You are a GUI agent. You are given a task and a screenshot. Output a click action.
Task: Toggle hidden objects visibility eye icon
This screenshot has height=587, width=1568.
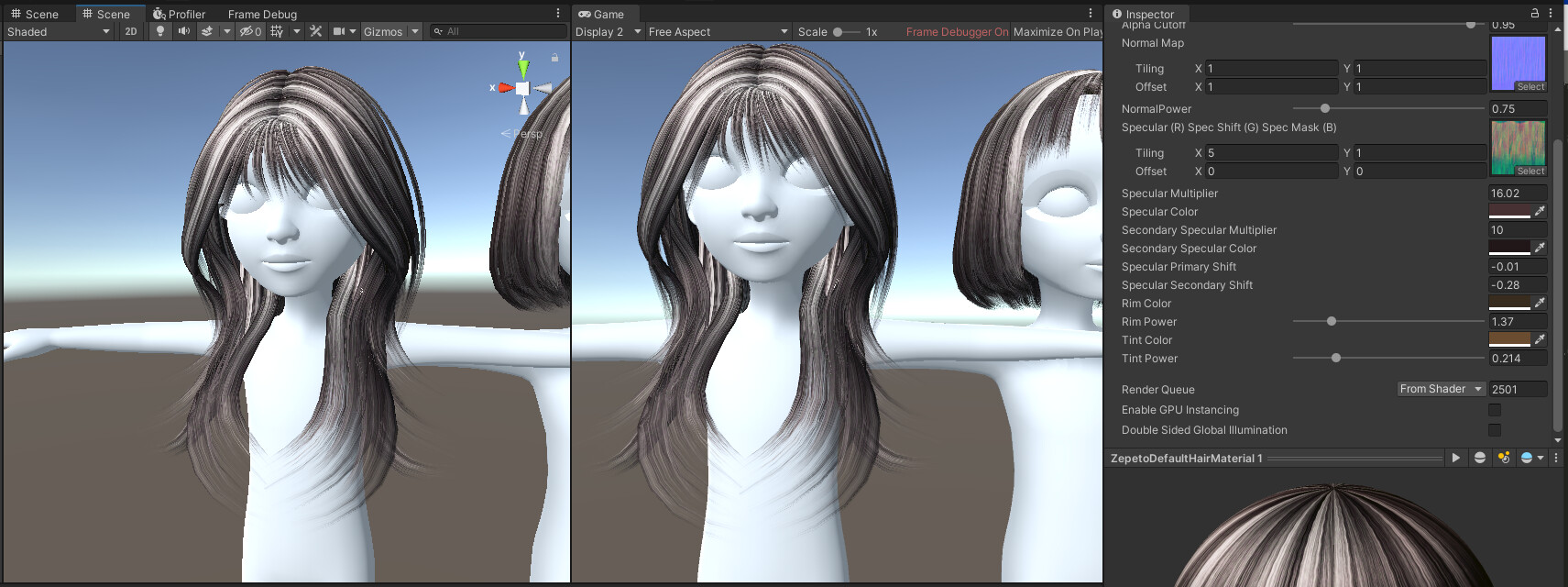tap(251, 31)
